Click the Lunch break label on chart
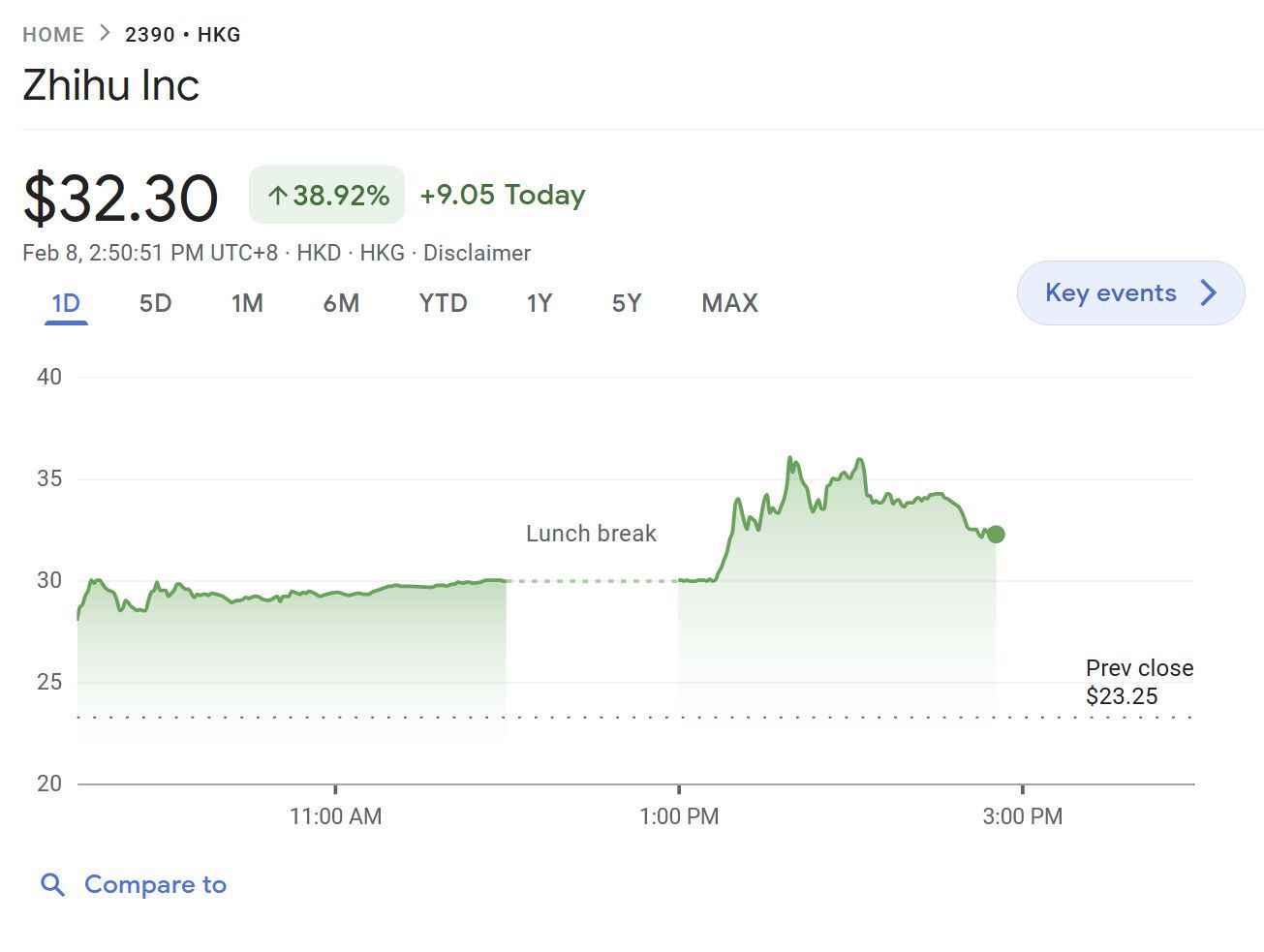 pyautogui.click(x=591, y=534)
